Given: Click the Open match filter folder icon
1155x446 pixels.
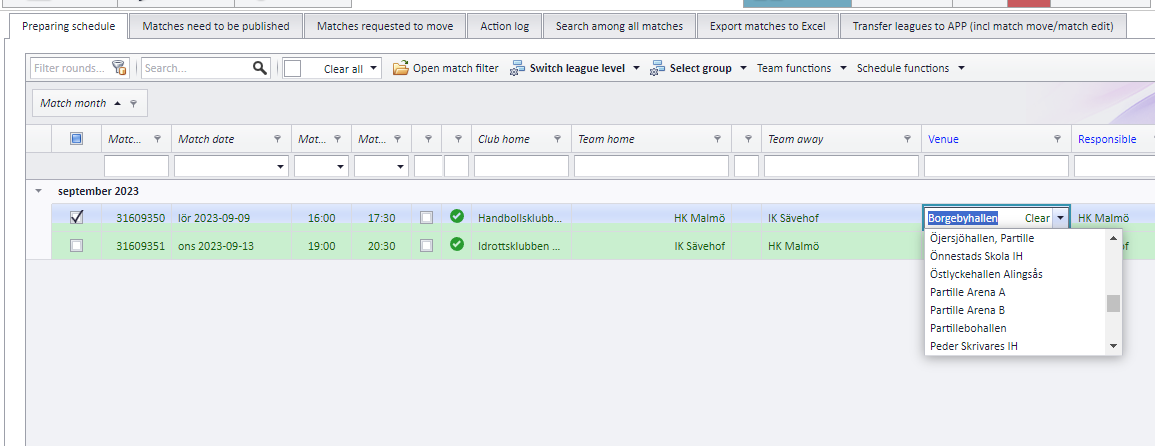Looking at the screenshot, I should coord(401,68).
